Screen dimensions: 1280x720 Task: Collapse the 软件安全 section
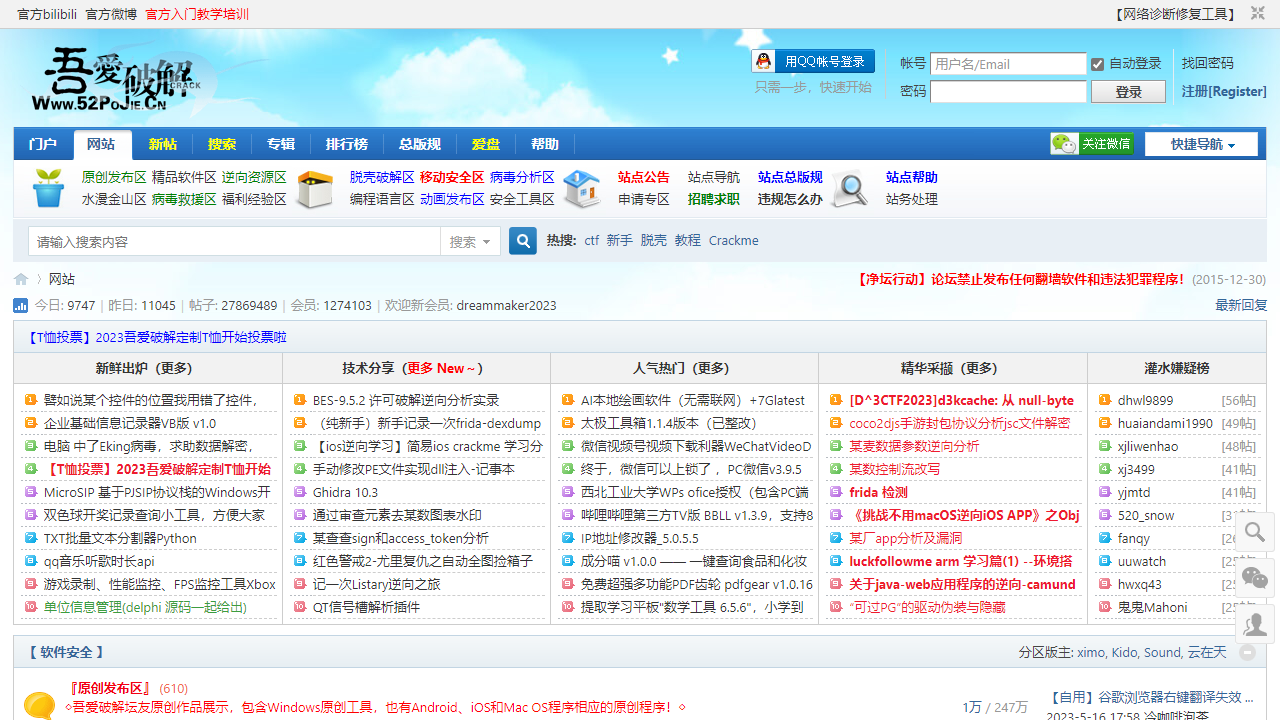(1247, 652)
